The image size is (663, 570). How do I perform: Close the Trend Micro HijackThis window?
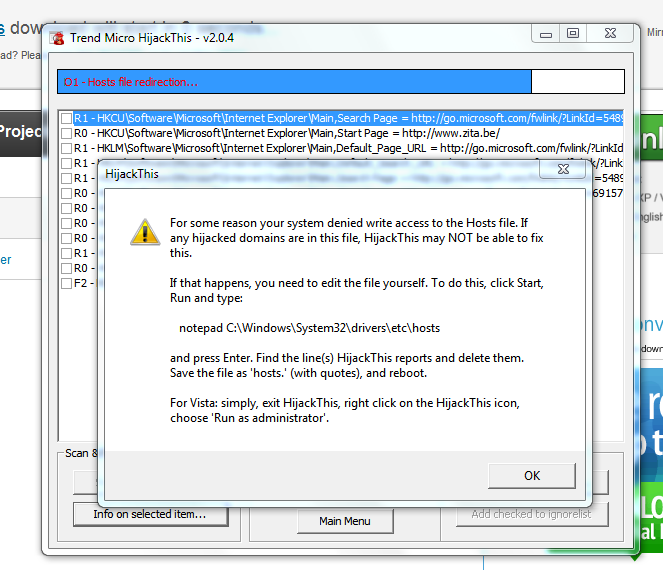610,34
